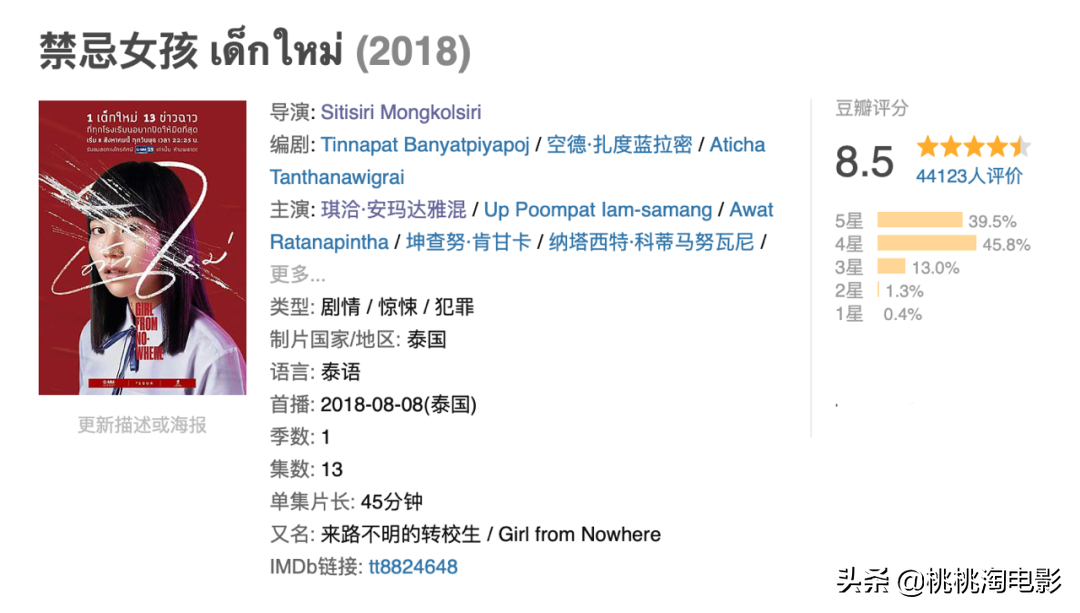Viewport: 1080px width, 613px height.
Task: Click the Girl from Nowhere poster thumbnail
Action: pyautogui.click(x=142, y=247)
